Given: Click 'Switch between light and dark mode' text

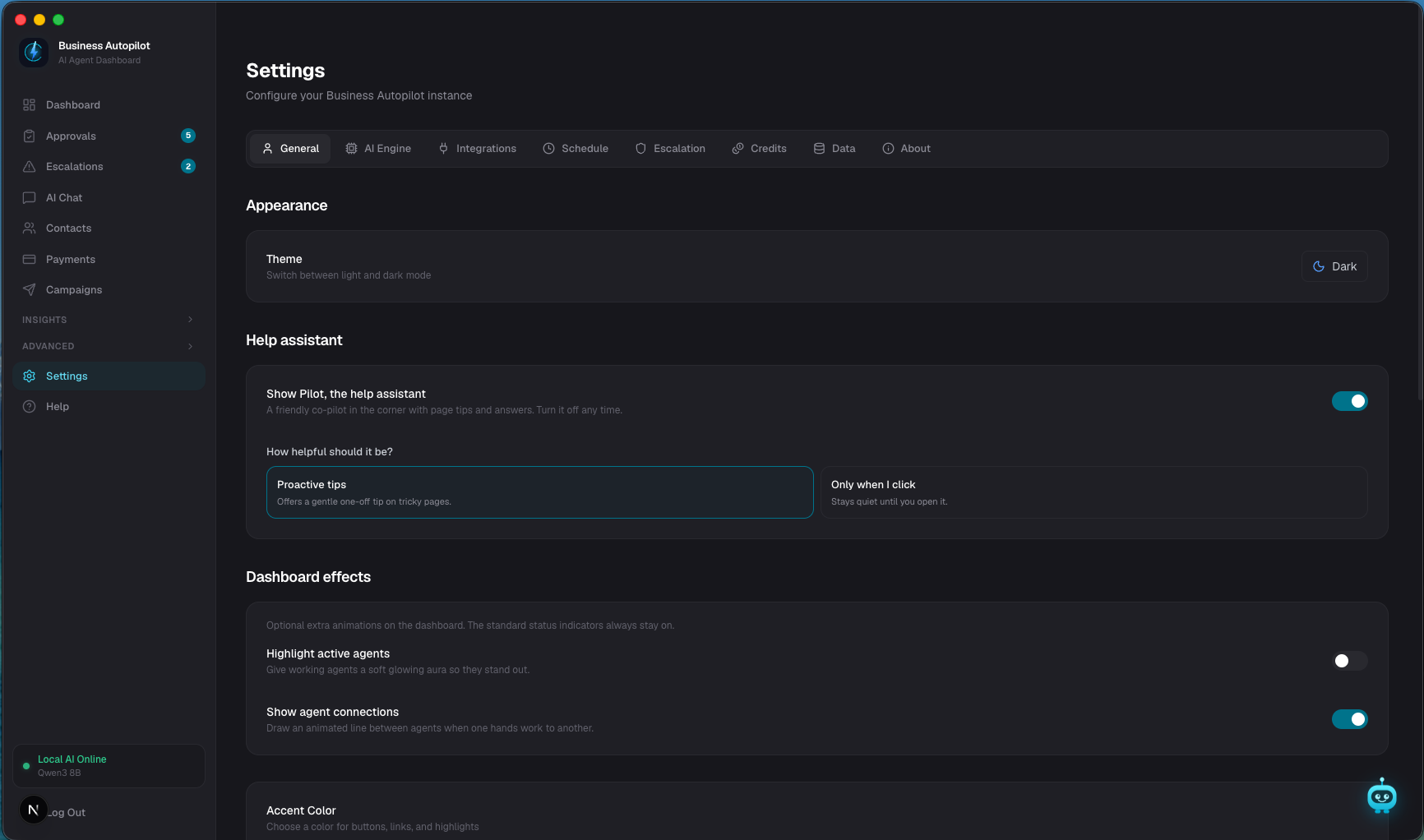Looking at the screenshot, I should click(x=349, y=275).
